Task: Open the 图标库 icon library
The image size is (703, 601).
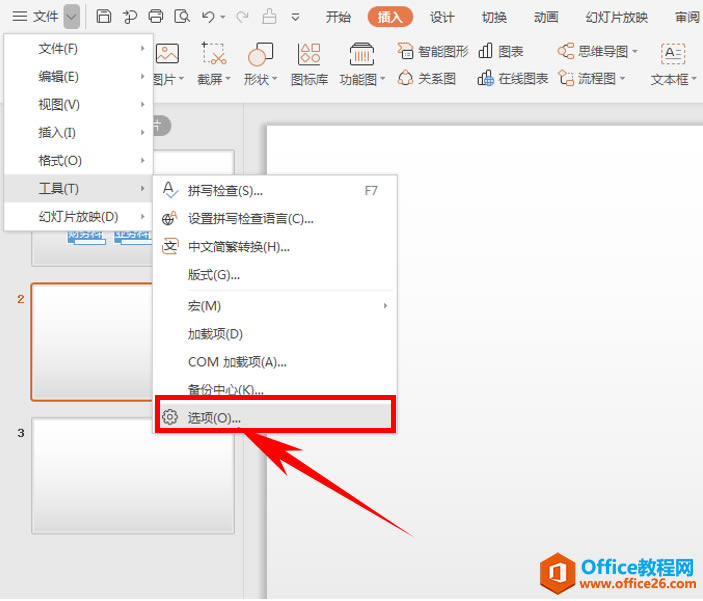Action: tap(309, 54)
